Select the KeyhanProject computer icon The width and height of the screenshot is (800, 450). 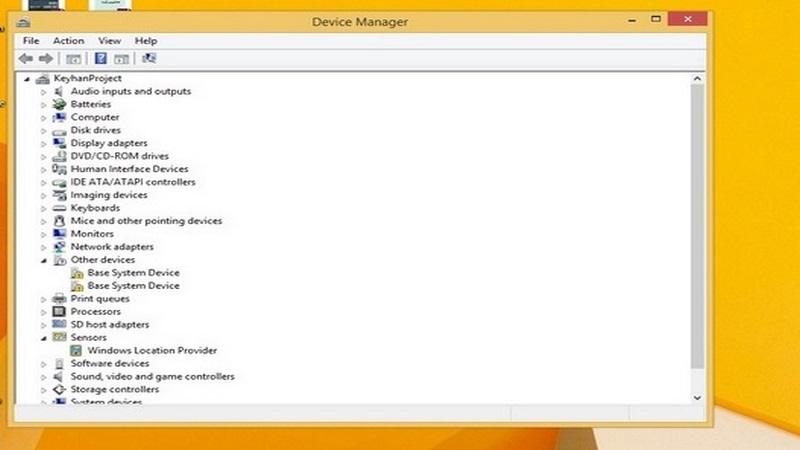(43, 79)
